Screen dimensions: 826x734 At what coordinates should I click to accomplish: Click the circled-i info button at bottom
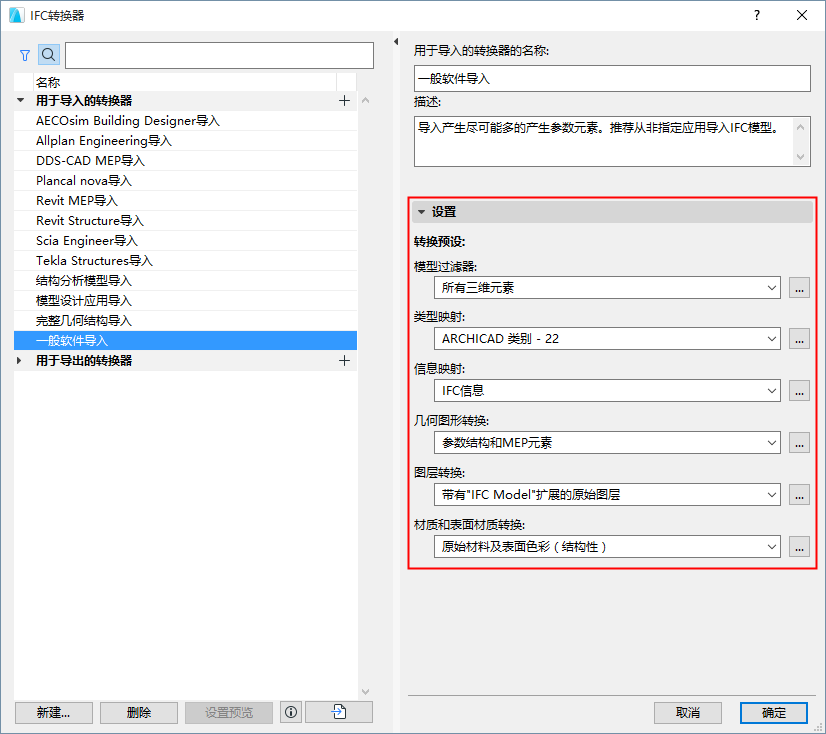coord(290,712)
